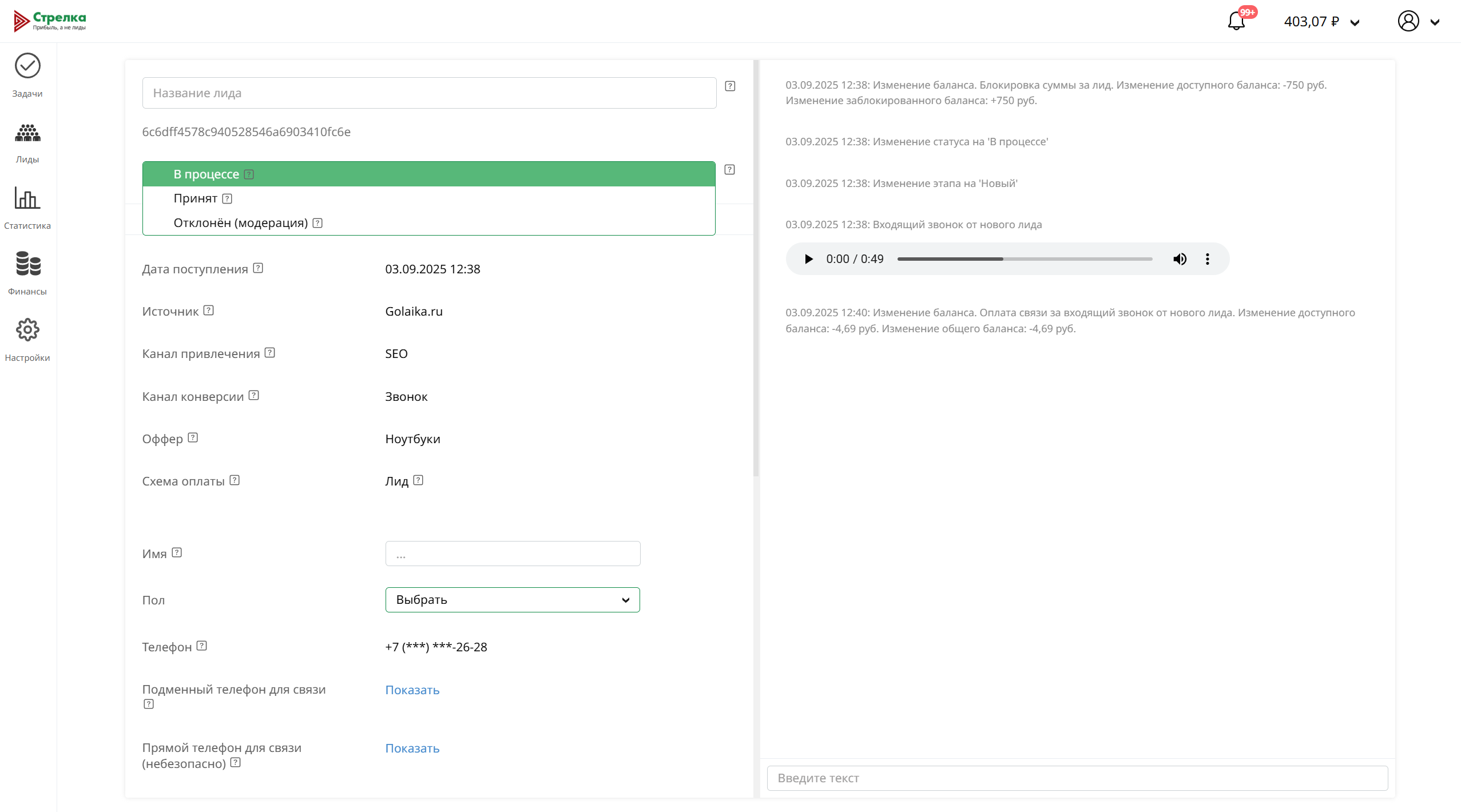1461x812 pixels.
Task: Click help icon beside Телефон label
Action: click(x=201, y=646)
